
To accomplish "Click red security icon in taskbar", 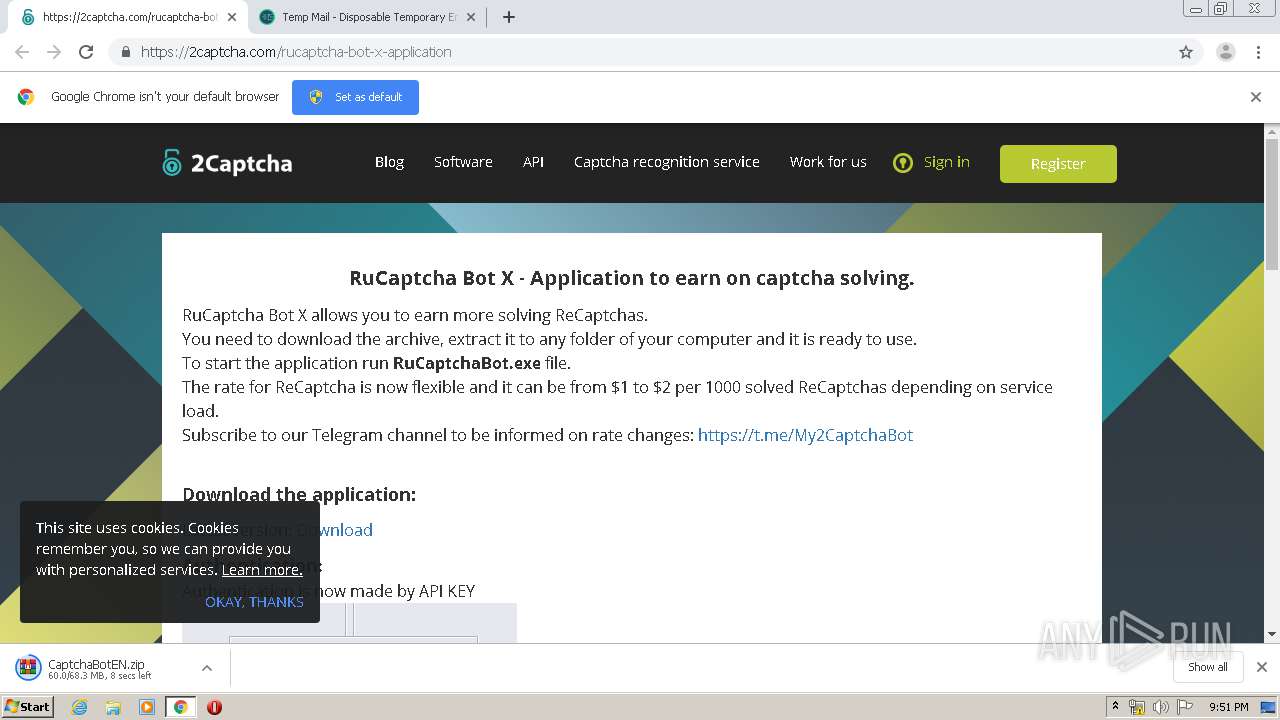I will [x=214, y=707].
